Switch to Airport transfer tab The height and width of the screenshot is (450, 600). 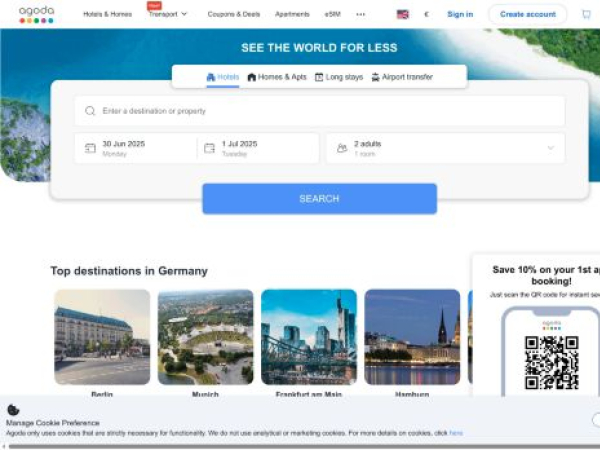pos(402,77)
